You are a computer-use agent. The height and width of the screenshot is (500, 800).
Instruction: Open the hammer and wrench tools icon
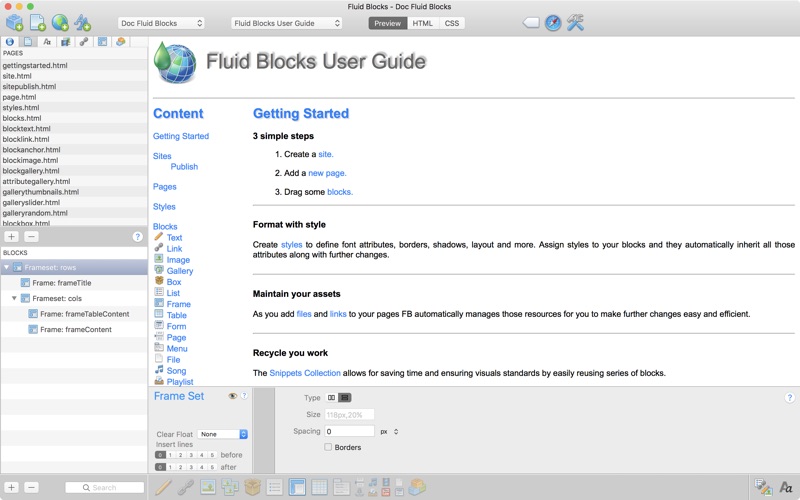pos(575,23)
